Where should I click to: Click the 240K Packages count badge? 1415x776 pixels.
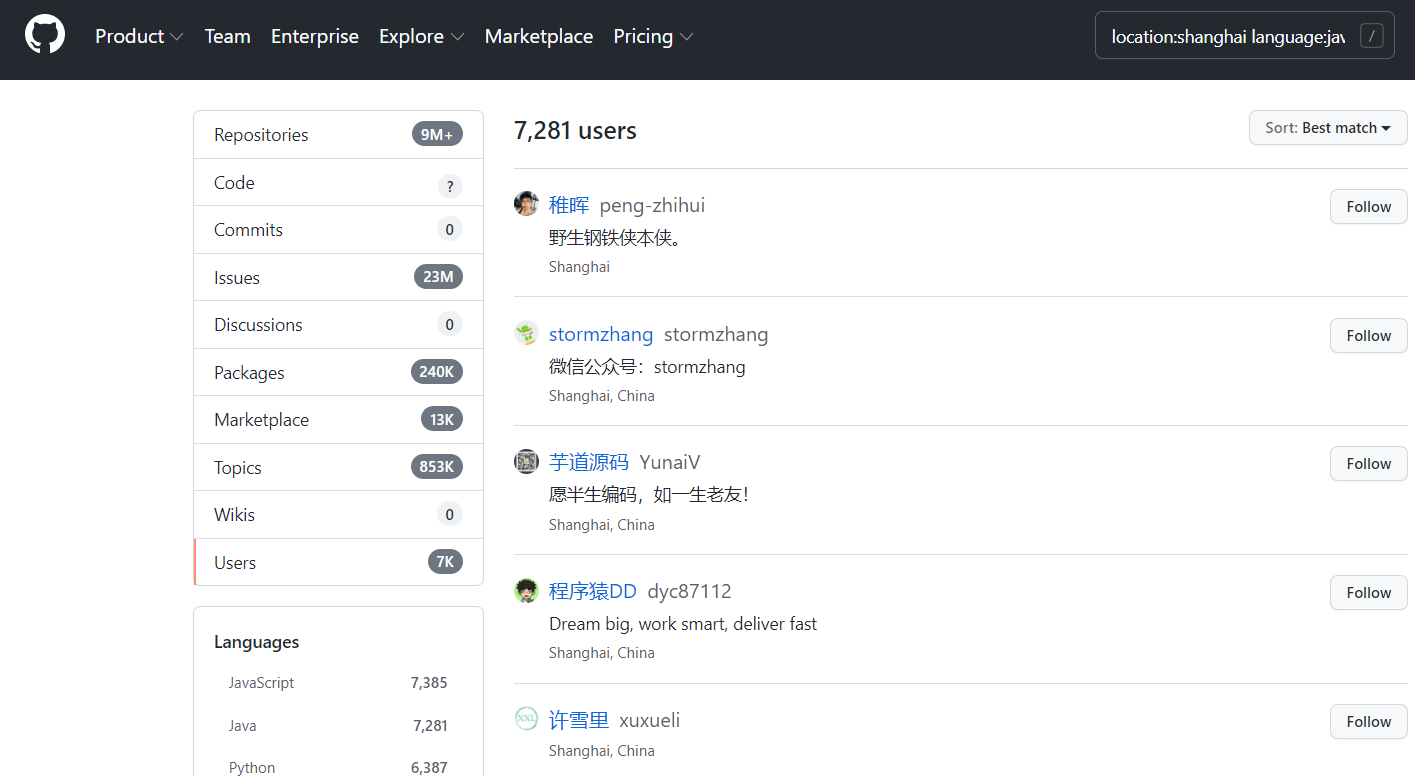(437, 372)
